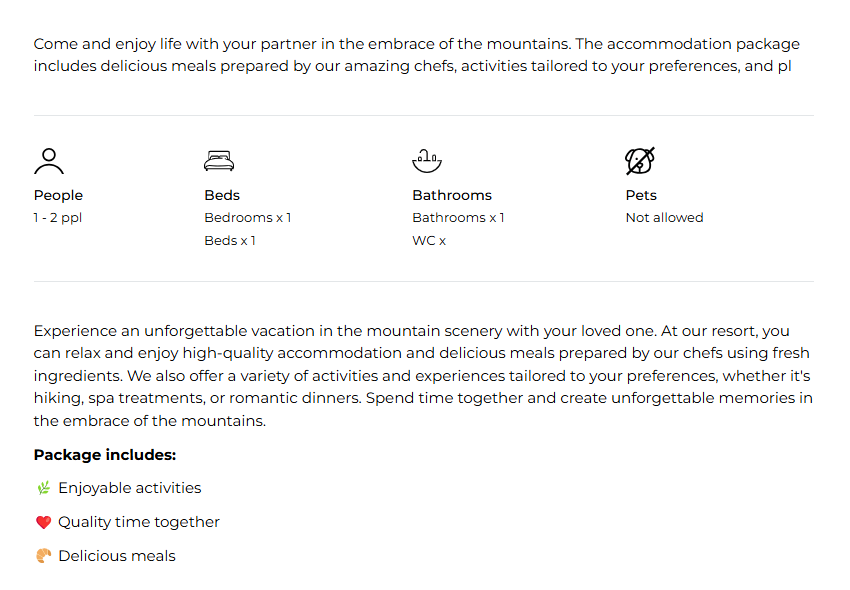The width and height of the screenshot is (850, 590).
Task: Click the green leaf emoji icon
Action: 44,488
